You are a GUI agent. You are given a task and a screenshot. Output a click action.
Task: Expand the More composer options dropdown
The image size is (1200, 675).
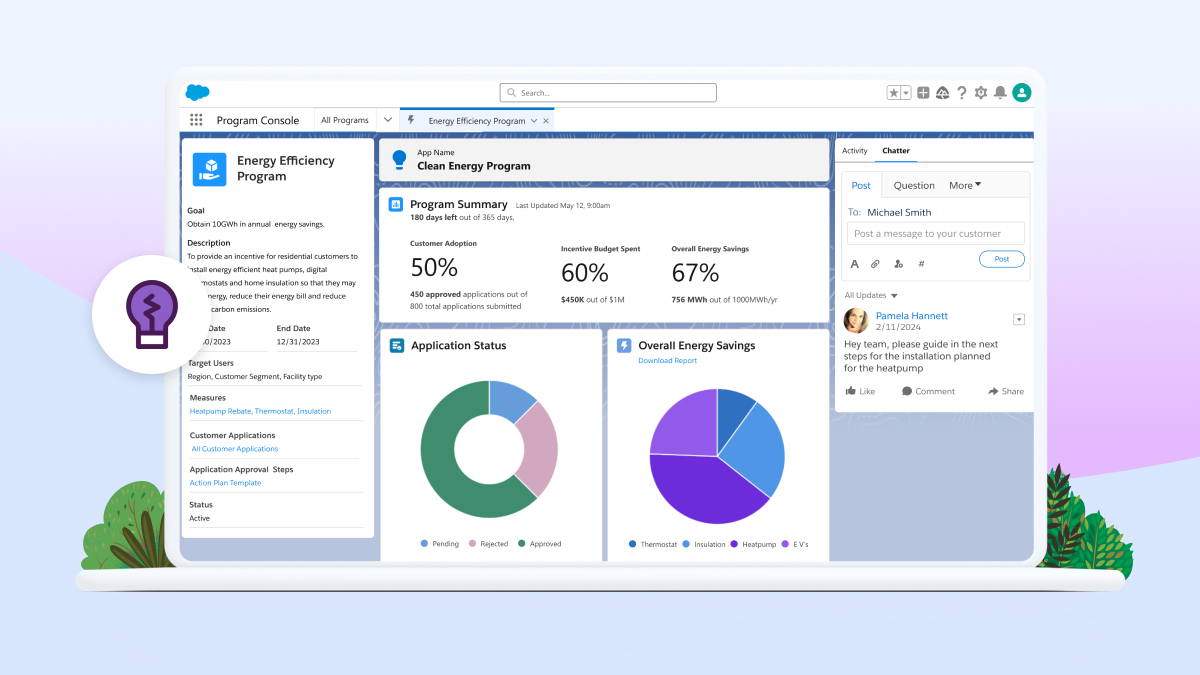(x=965, y=185)
